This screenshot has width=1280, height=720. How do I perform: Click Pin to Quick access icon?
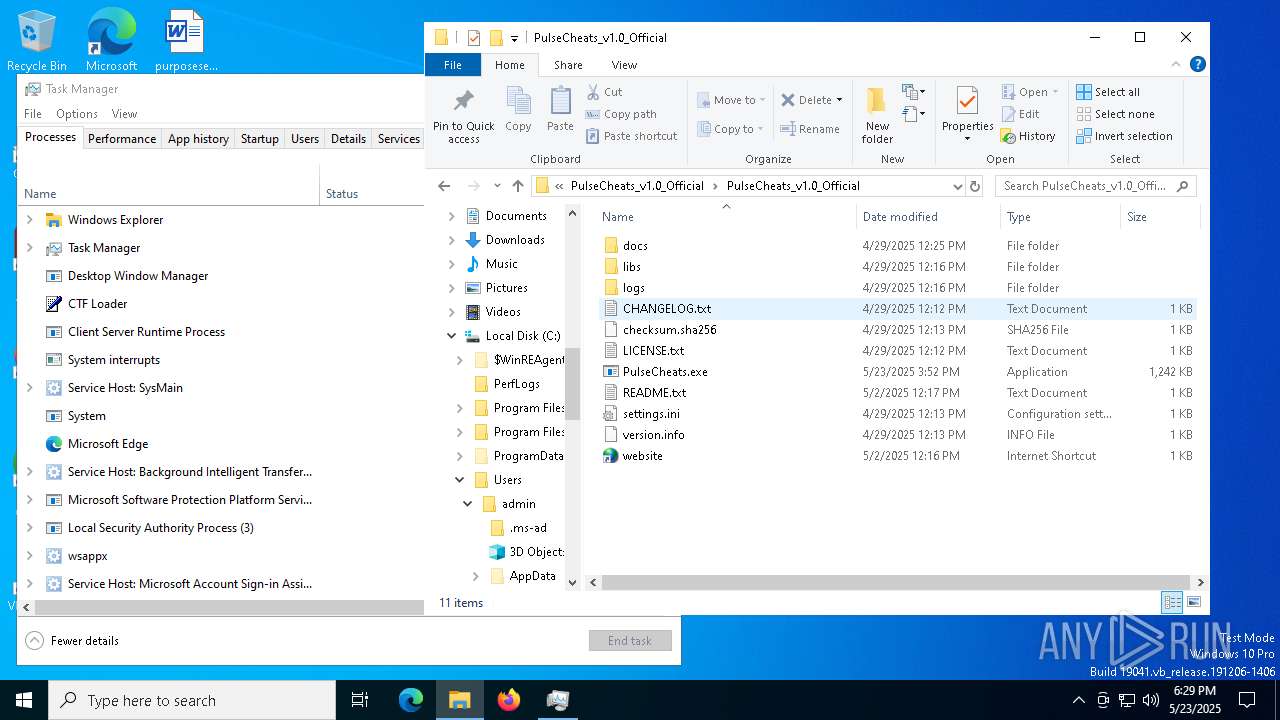click(464, 115)
